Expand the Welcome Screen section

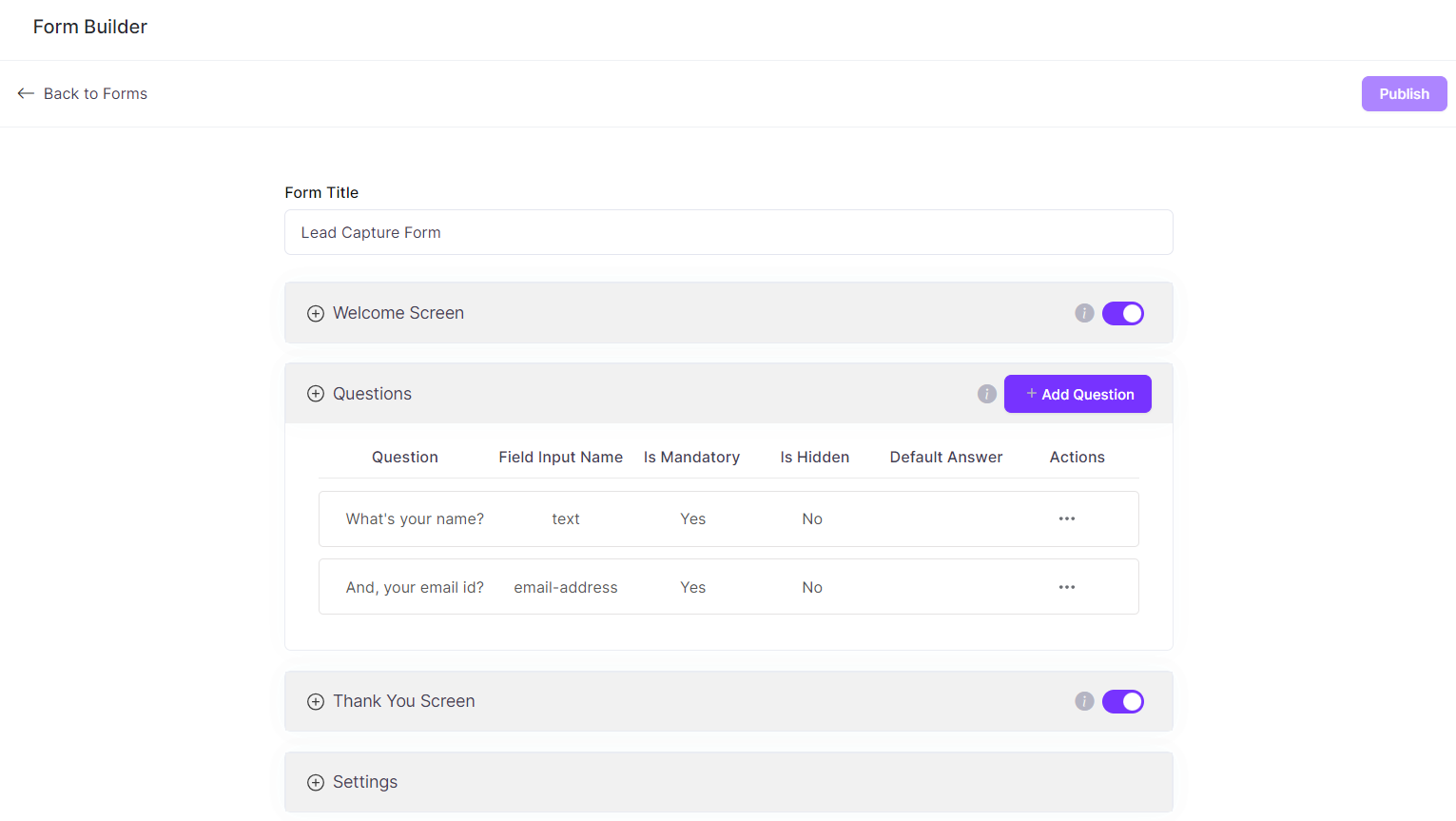pyautogui.click(x=315, y=313)
